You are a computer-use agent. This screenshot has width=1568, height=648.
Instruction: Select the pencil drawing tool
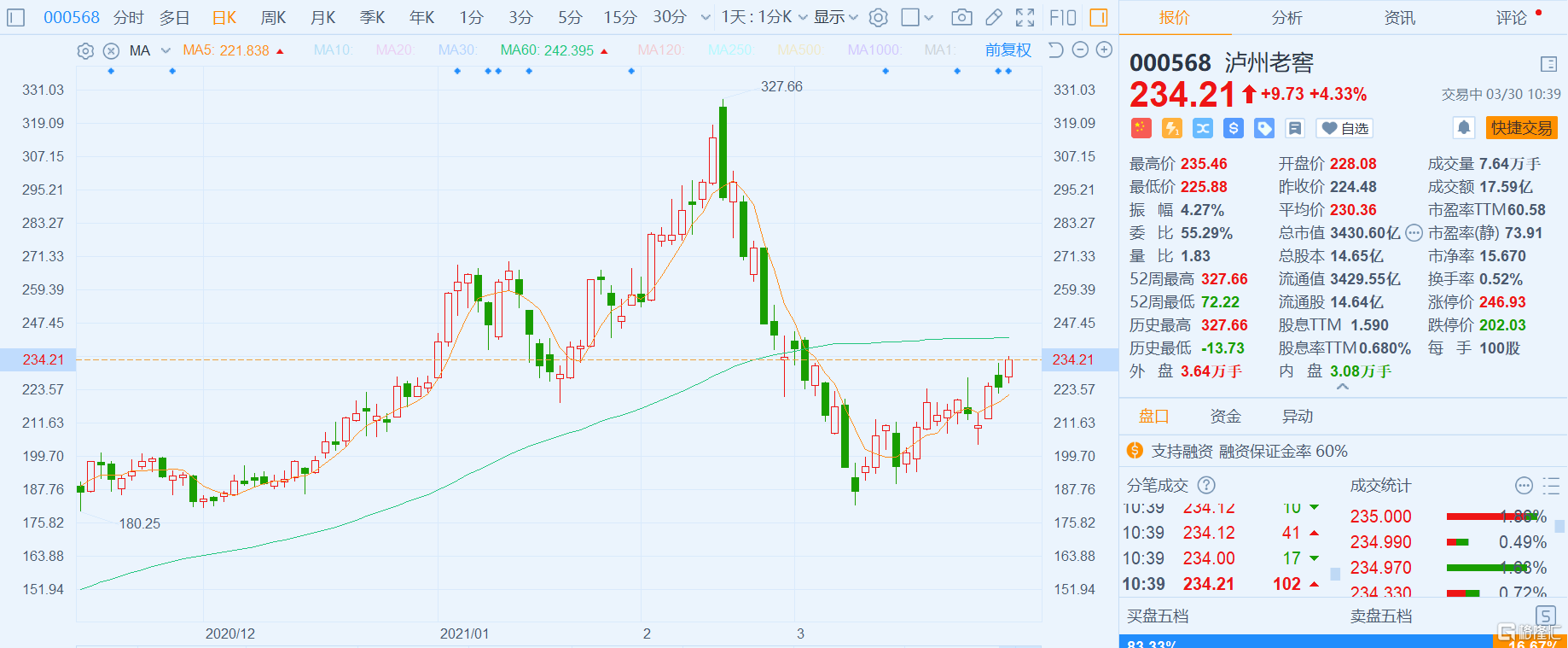pos(994,17)
